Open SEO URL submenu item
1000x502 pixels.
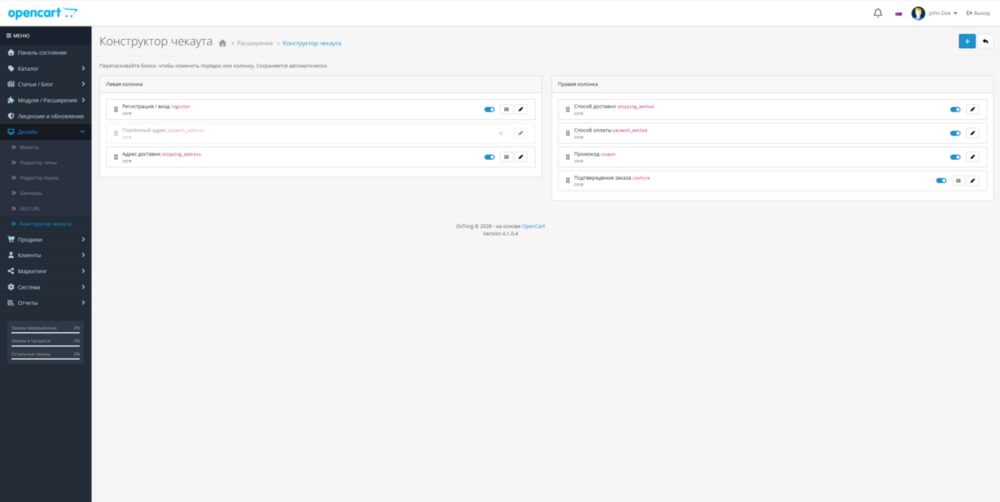coord(46,209)
